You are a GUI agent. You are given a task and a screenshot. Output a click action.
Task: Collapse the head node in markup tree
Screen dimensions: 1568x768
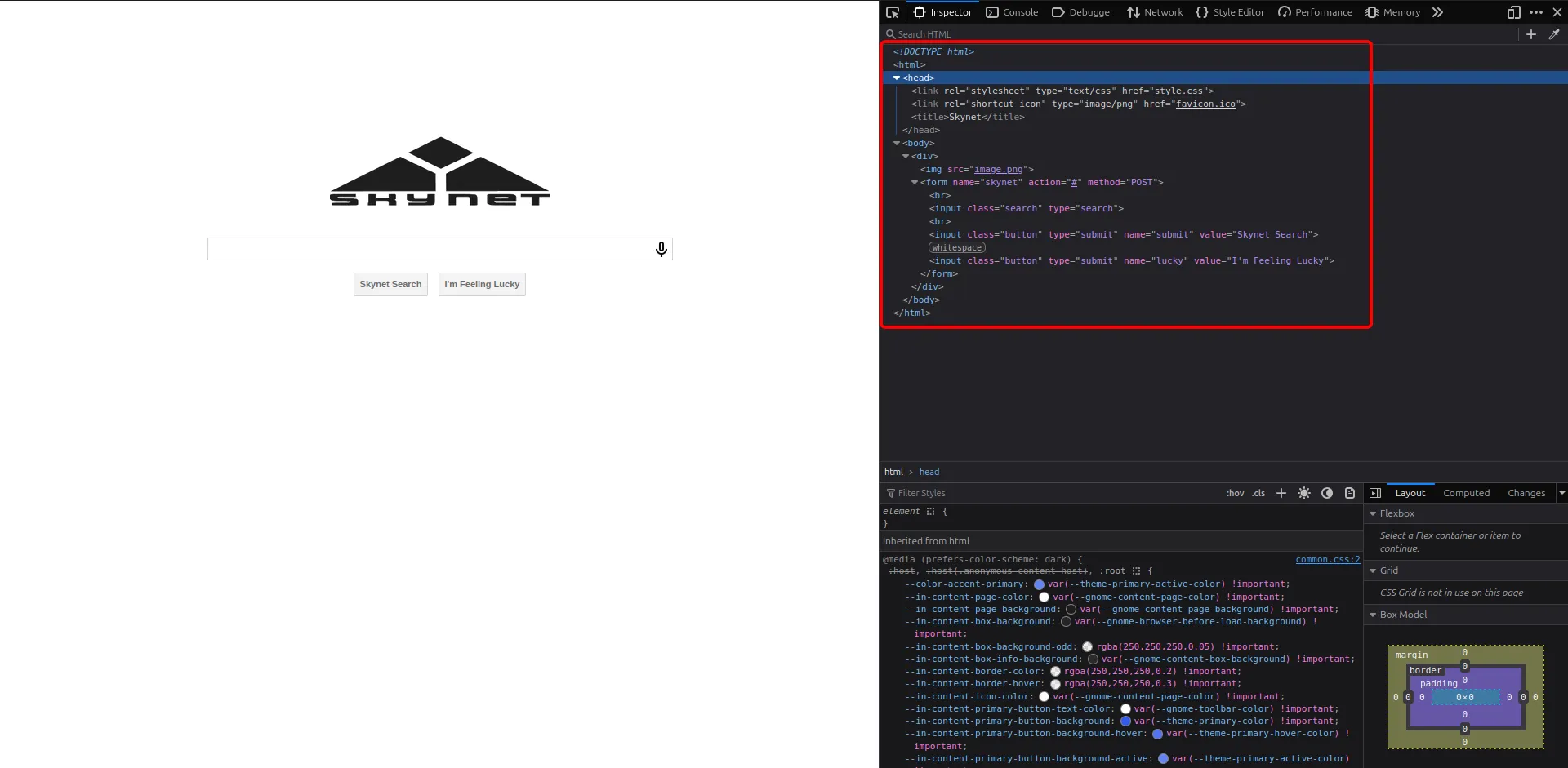tap(897, 78)
